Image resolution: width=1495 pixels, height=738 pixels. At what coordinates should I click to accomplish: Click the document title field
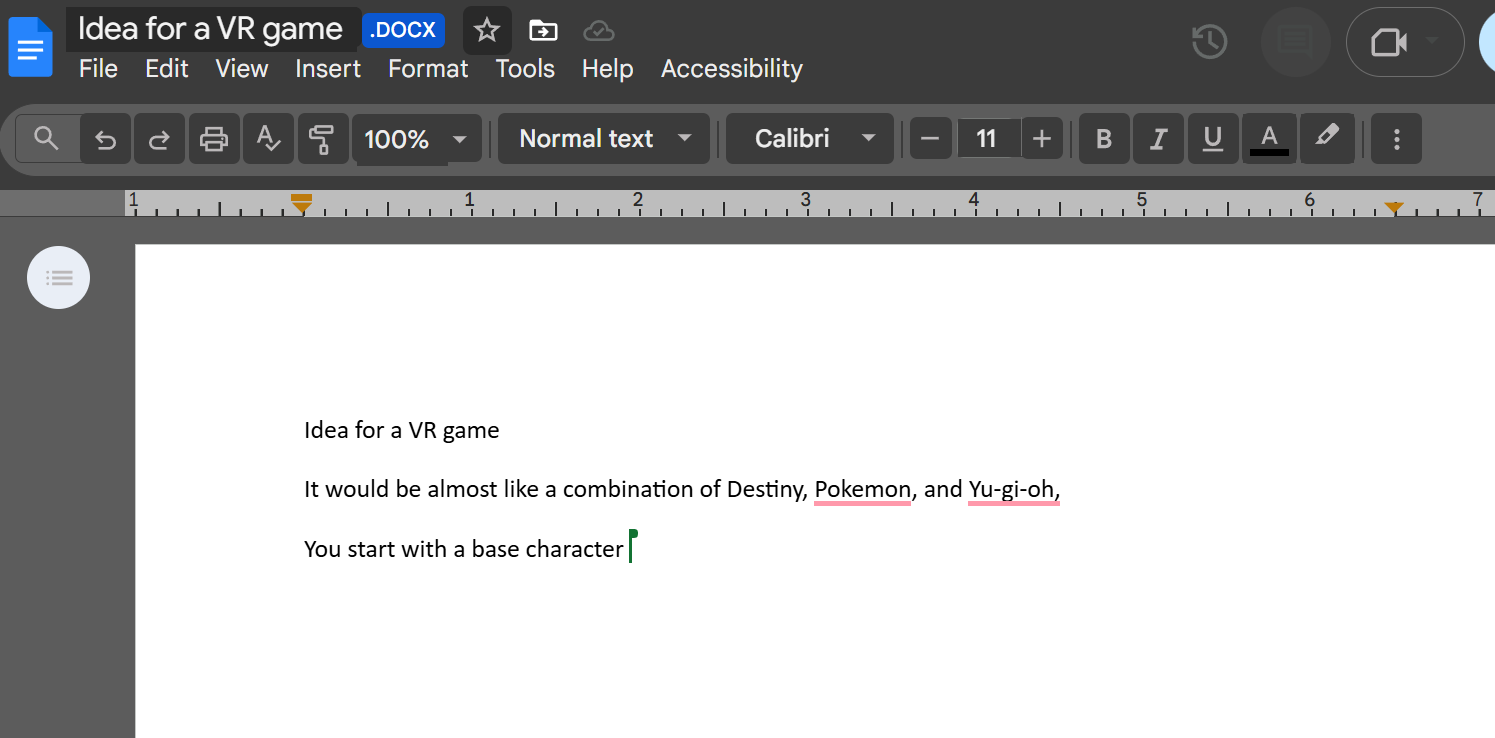(x=211, y=29)
